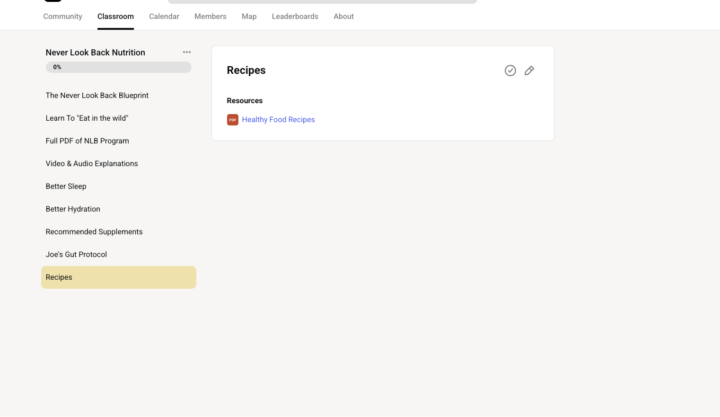Viewport: 720px width, 417px height.
Task: View the Map tab
Action: tap(249, 17)
